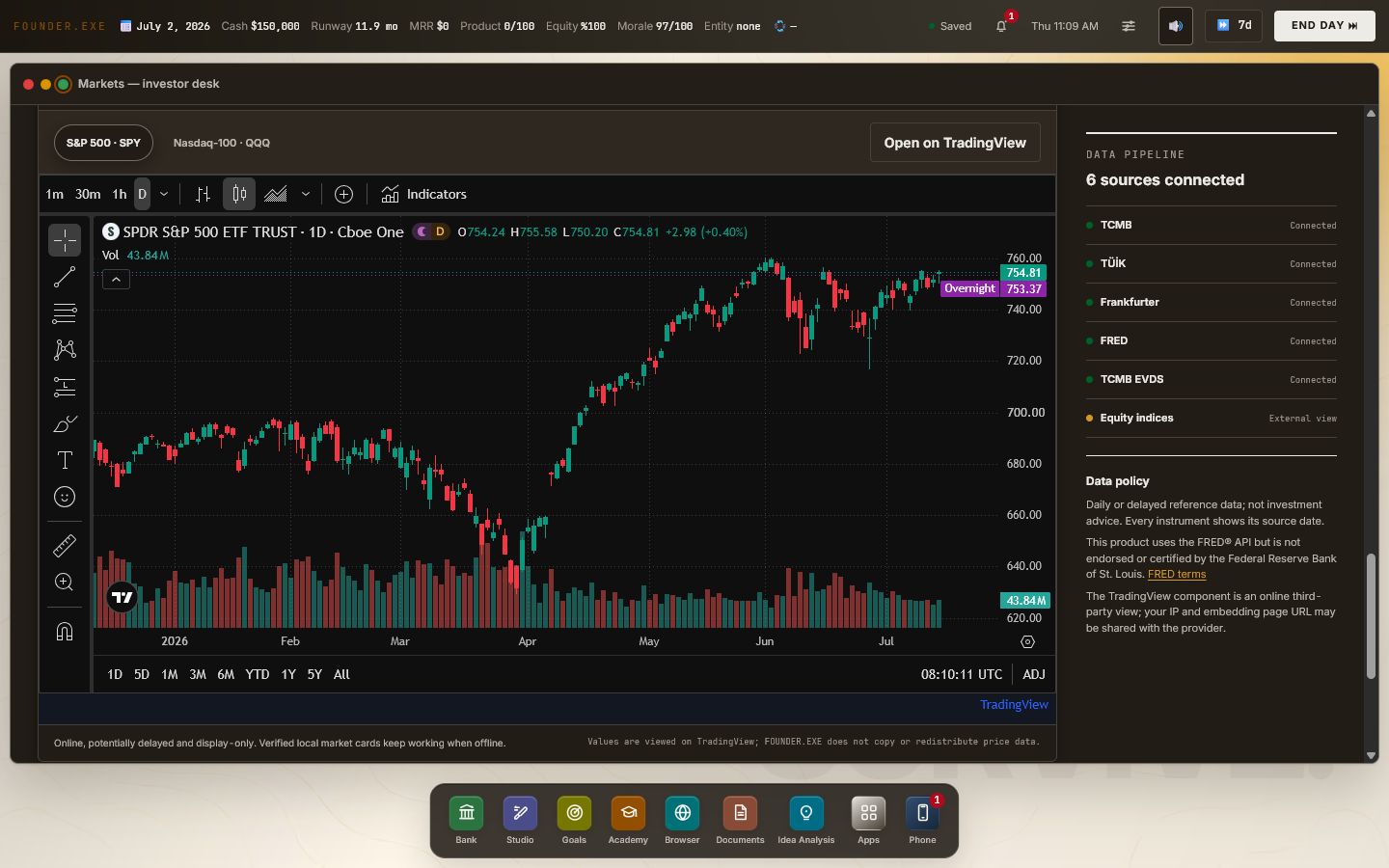Viewport: 1389px width, 868px height.
Task: Switch chart style to bars
Action: [x=203, y=194]
